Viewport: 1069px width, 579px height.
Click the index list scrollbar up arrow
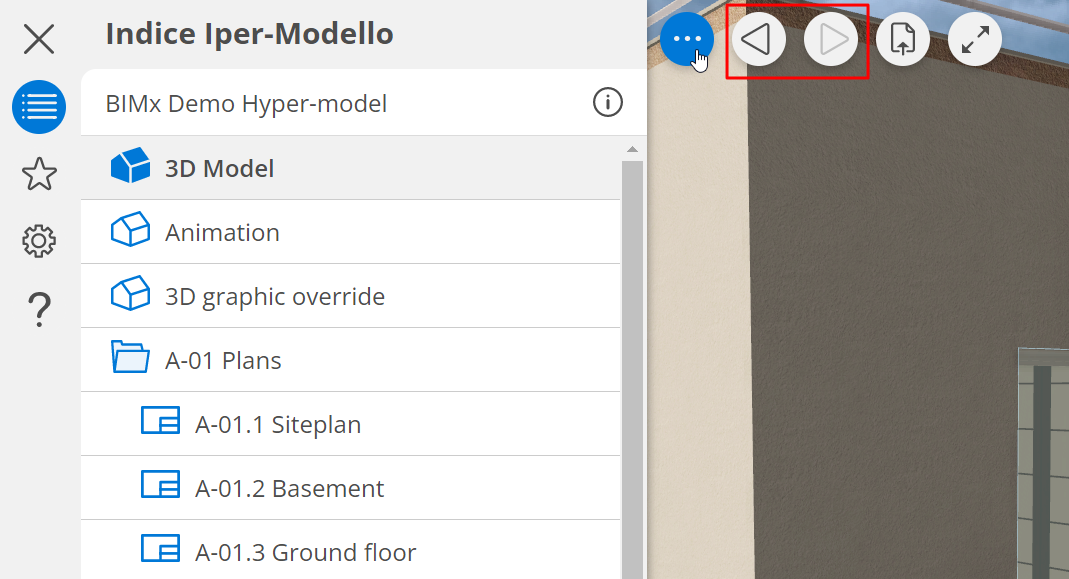[x=631, y=150]
